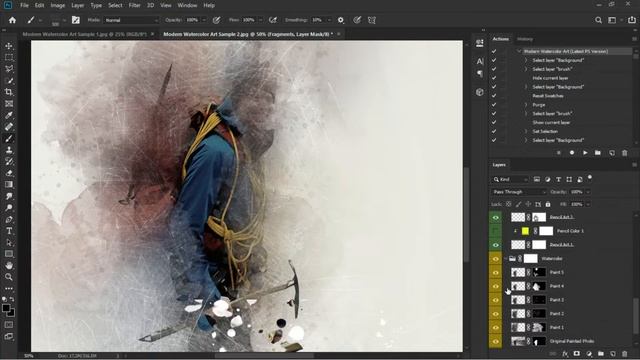Click the layer Fill value field
Screen dimensions: 640x360
[x=577, y=204]
